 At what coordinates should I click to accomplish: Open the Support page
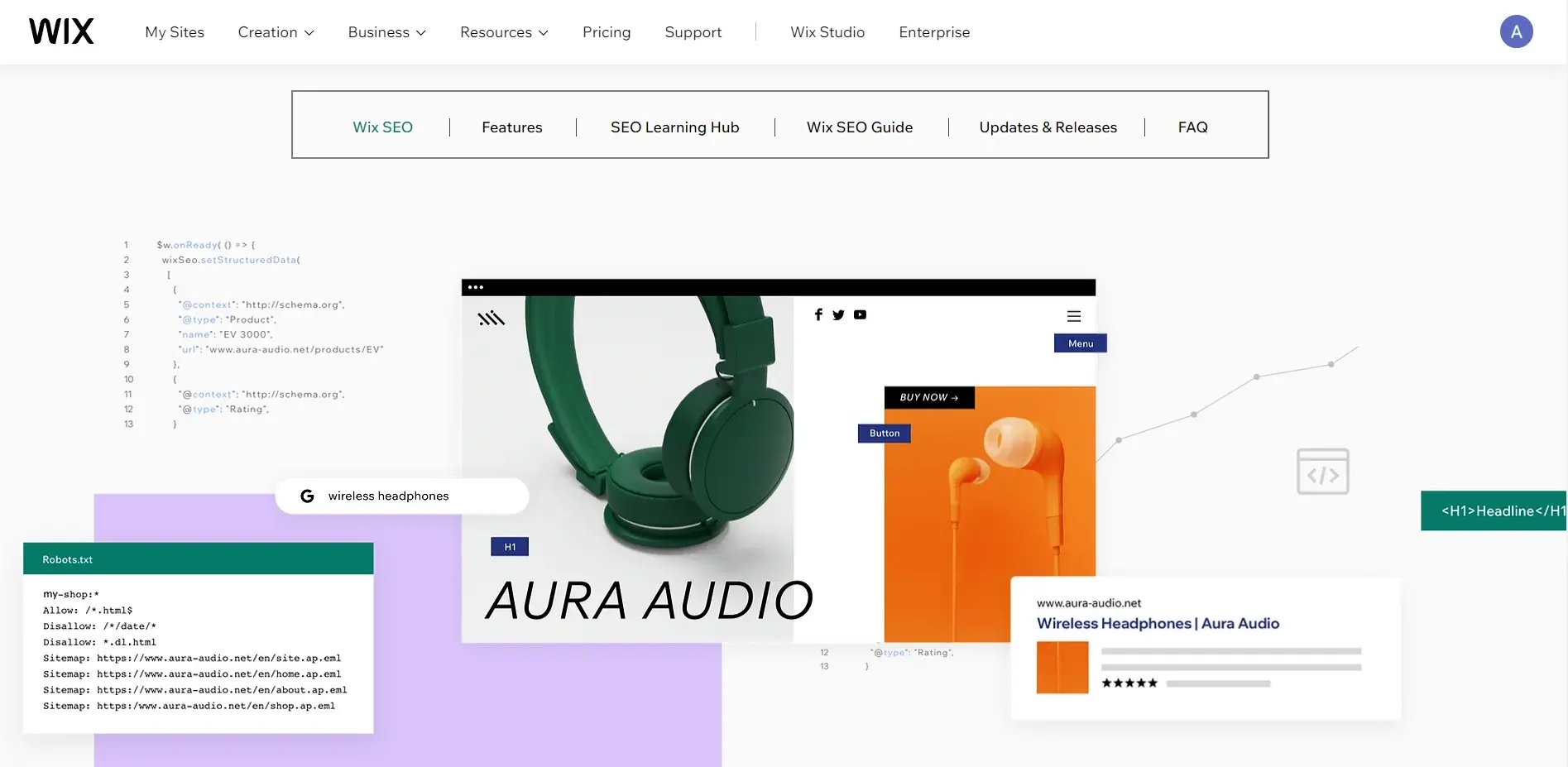pos(693,32)
